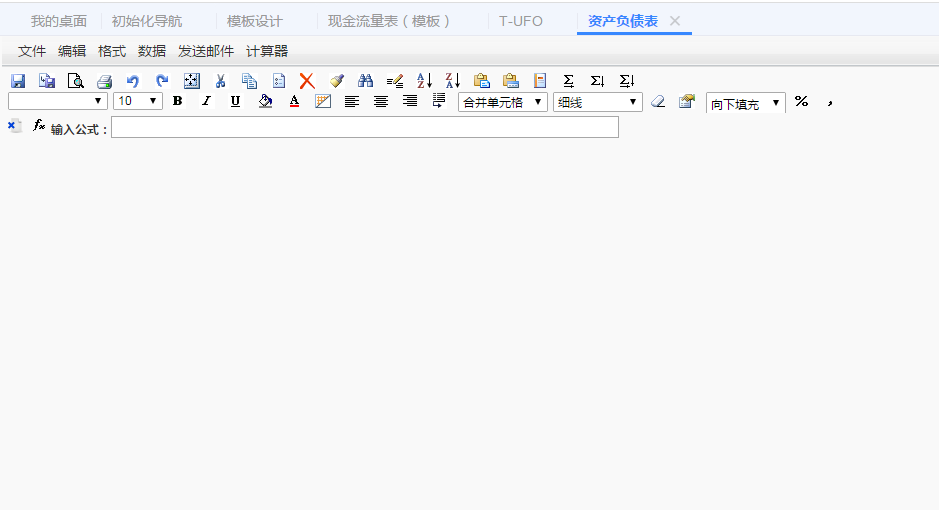
Task: Open the 细线 border style dropdown
Action: pos(598,102)
